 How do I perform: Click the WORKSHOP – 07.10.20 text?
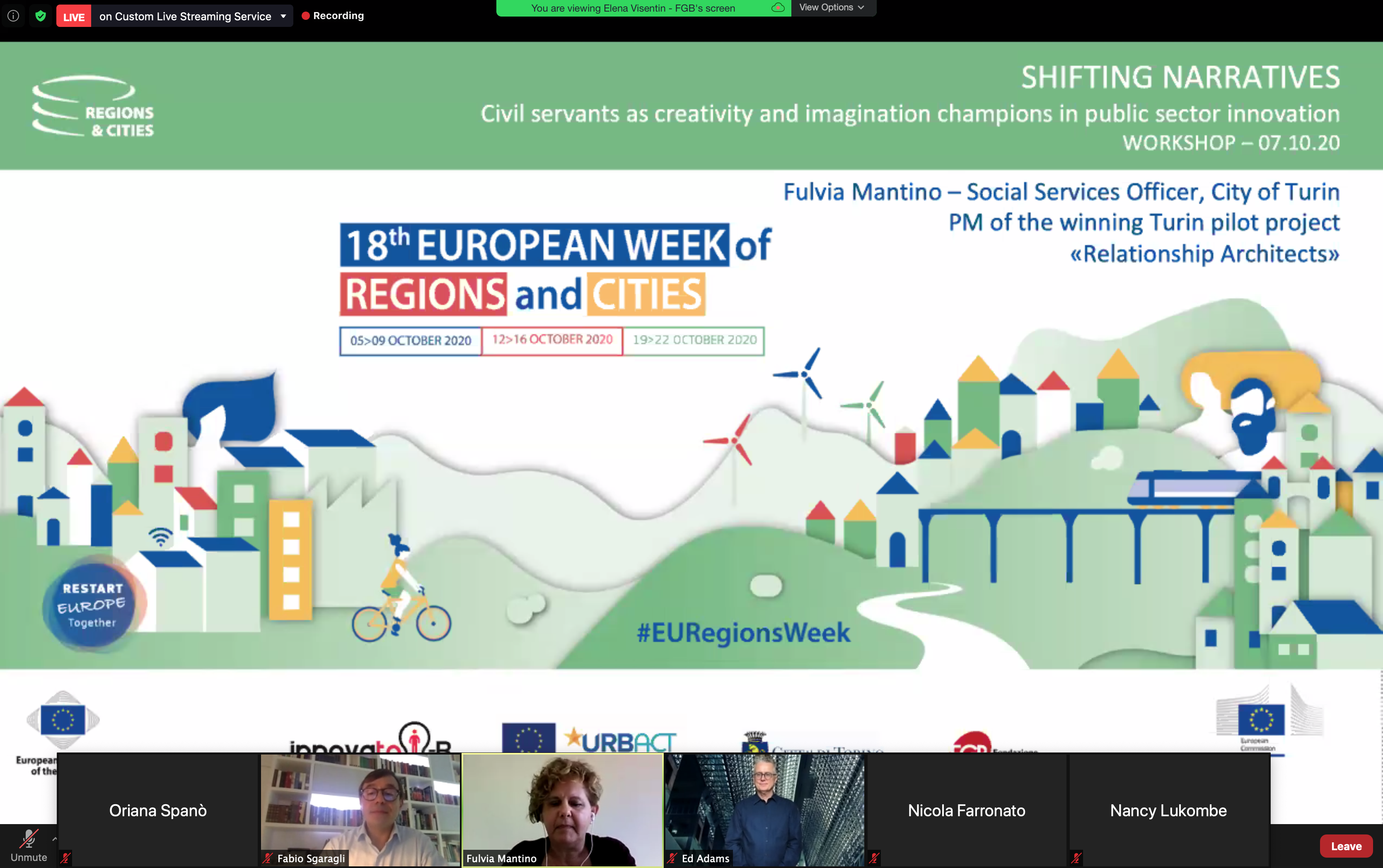1231,142
